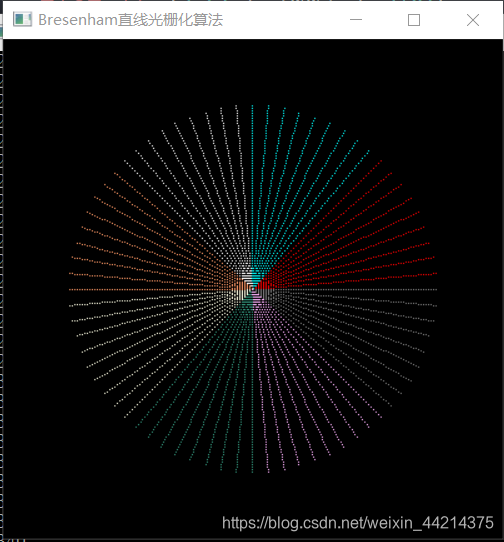Close the Bresenham window

(x=473, y=20)
